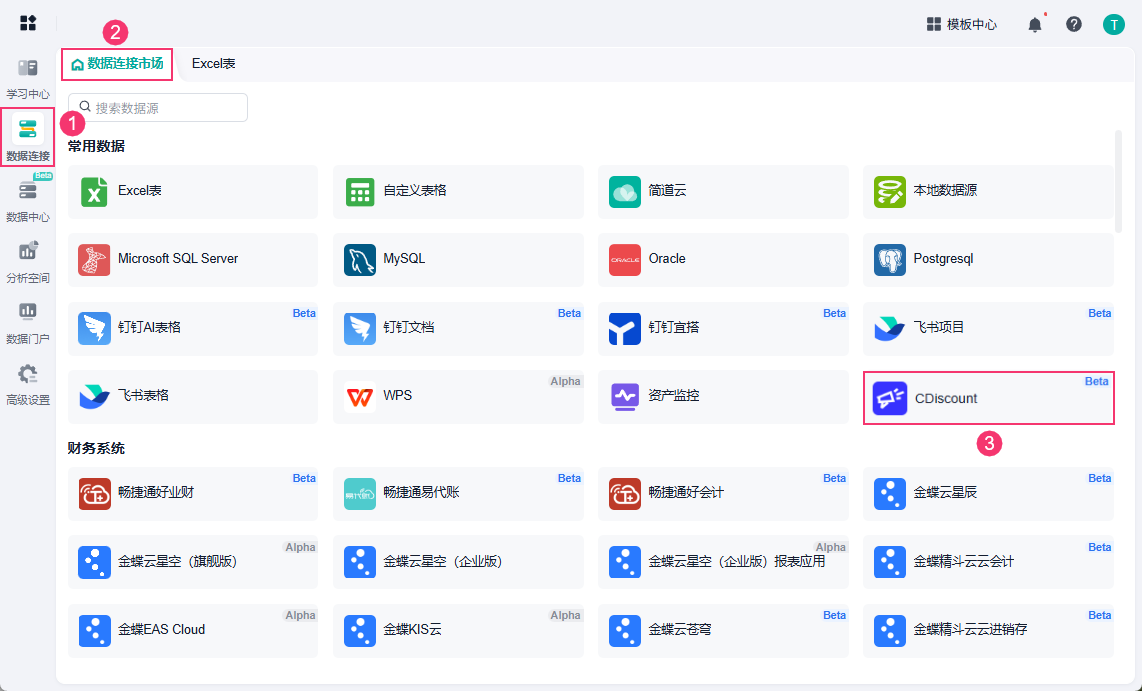This screenshot has width=1142, height=691.
Task: Select the 自定义表格 data source
Action: [458, 191]
